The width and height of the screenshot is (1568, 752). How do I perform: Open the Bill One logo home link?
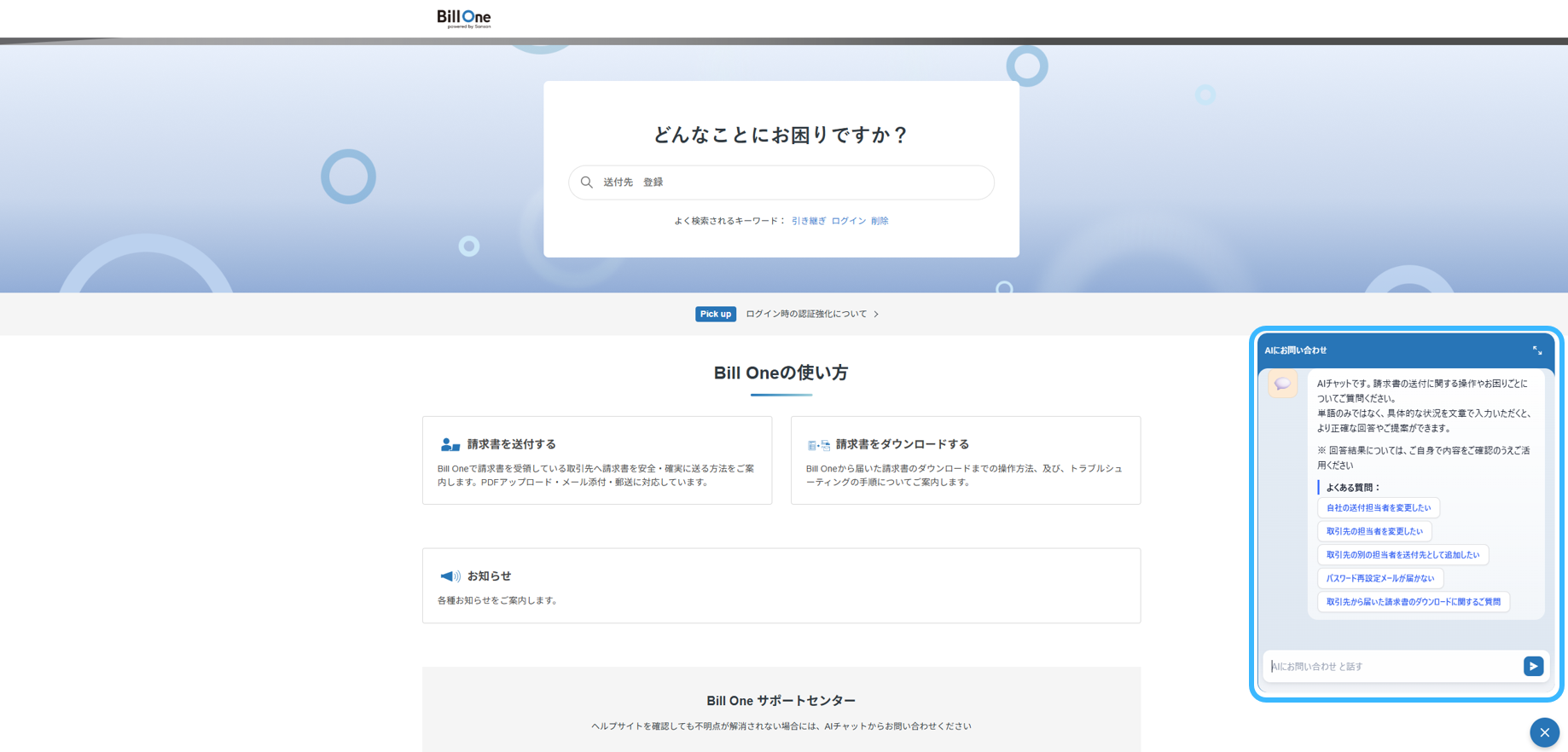(464, 19)
